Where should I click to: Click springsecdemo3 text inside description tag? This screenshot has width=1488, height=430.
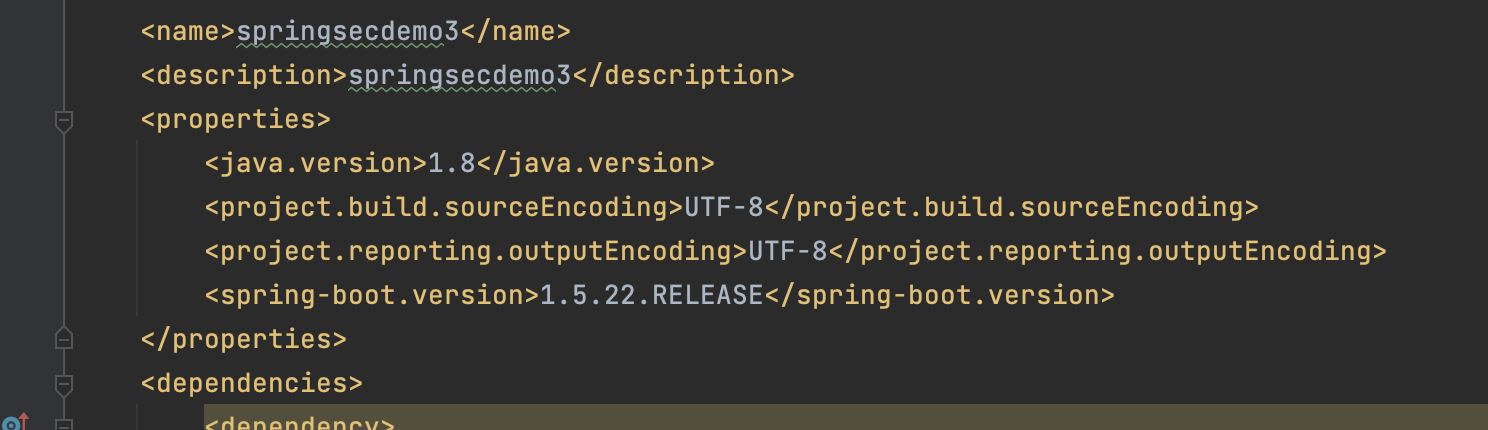pyautogui.click(x=459, y=76)
